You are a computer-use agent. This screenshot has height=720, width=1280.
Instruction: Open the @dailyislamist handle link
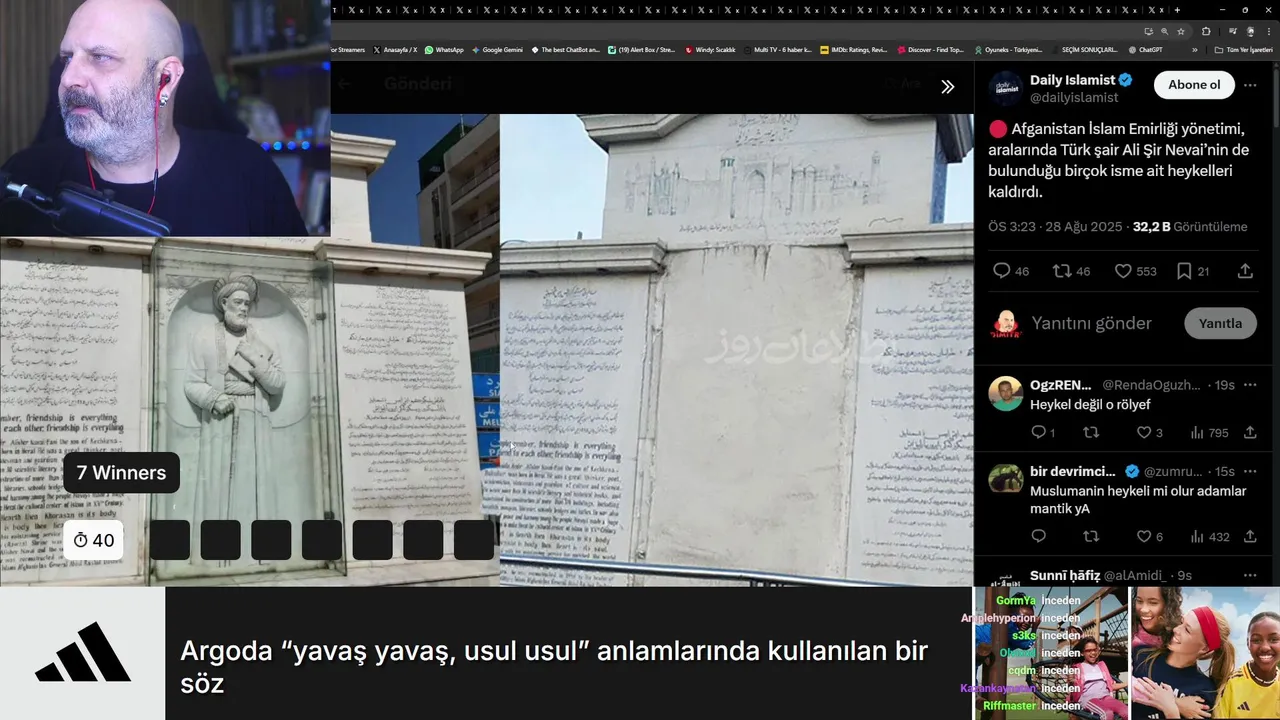point(1074,97)
